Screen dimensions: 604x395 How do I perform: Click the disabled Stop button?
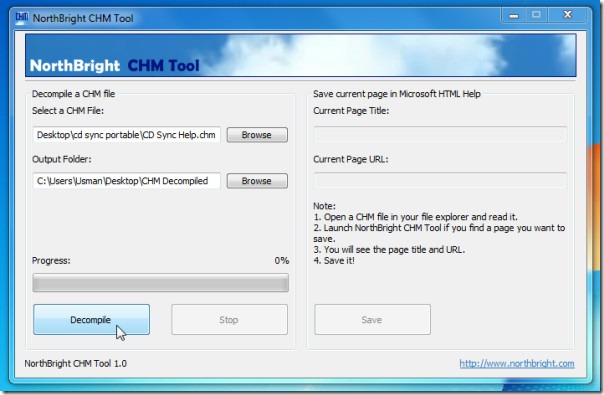[229, 319]
